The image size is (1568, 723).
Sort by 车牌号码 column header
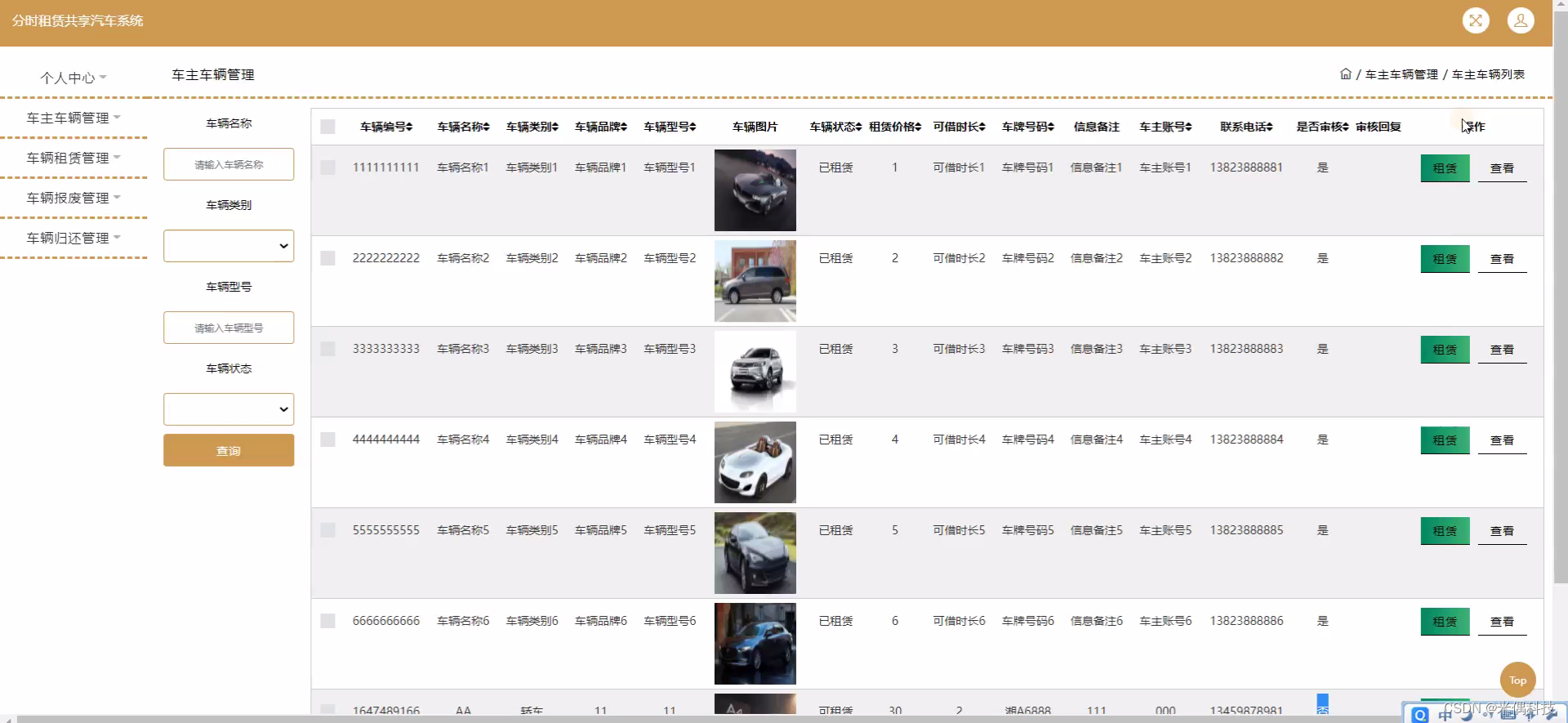[1028, 127]
